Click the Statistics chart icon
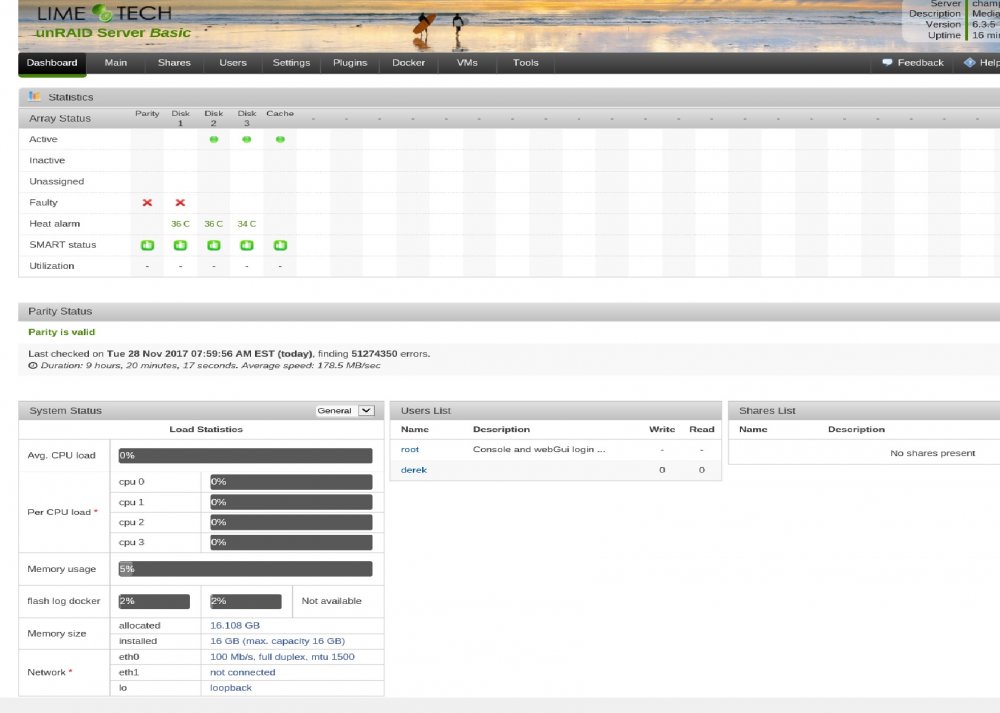The height and width of the screenshot is (713, 1000). (x=34, y=96)
